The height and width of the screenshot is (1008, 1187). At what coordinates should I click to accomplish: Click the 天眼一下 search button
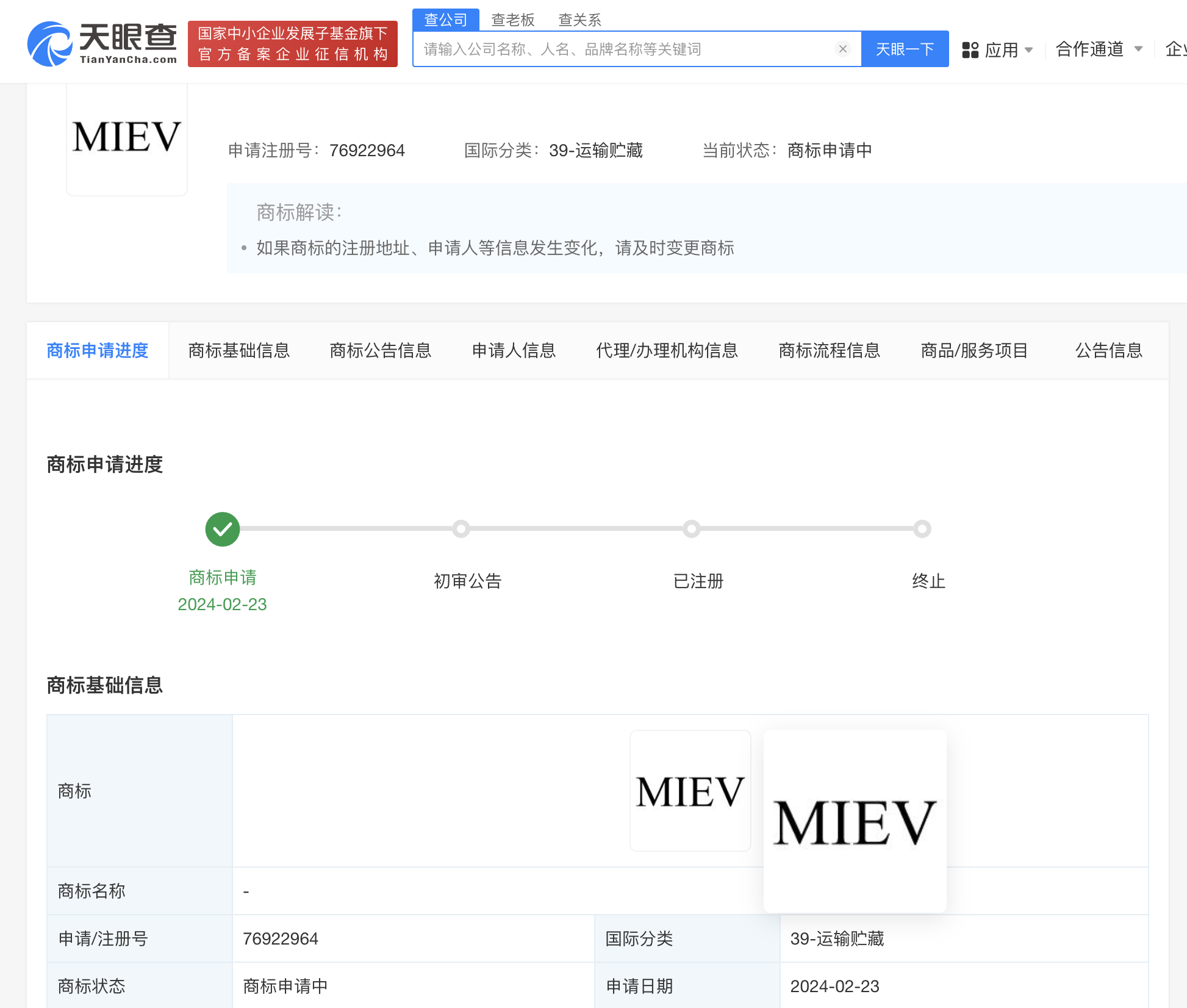[x=905, y=49]
